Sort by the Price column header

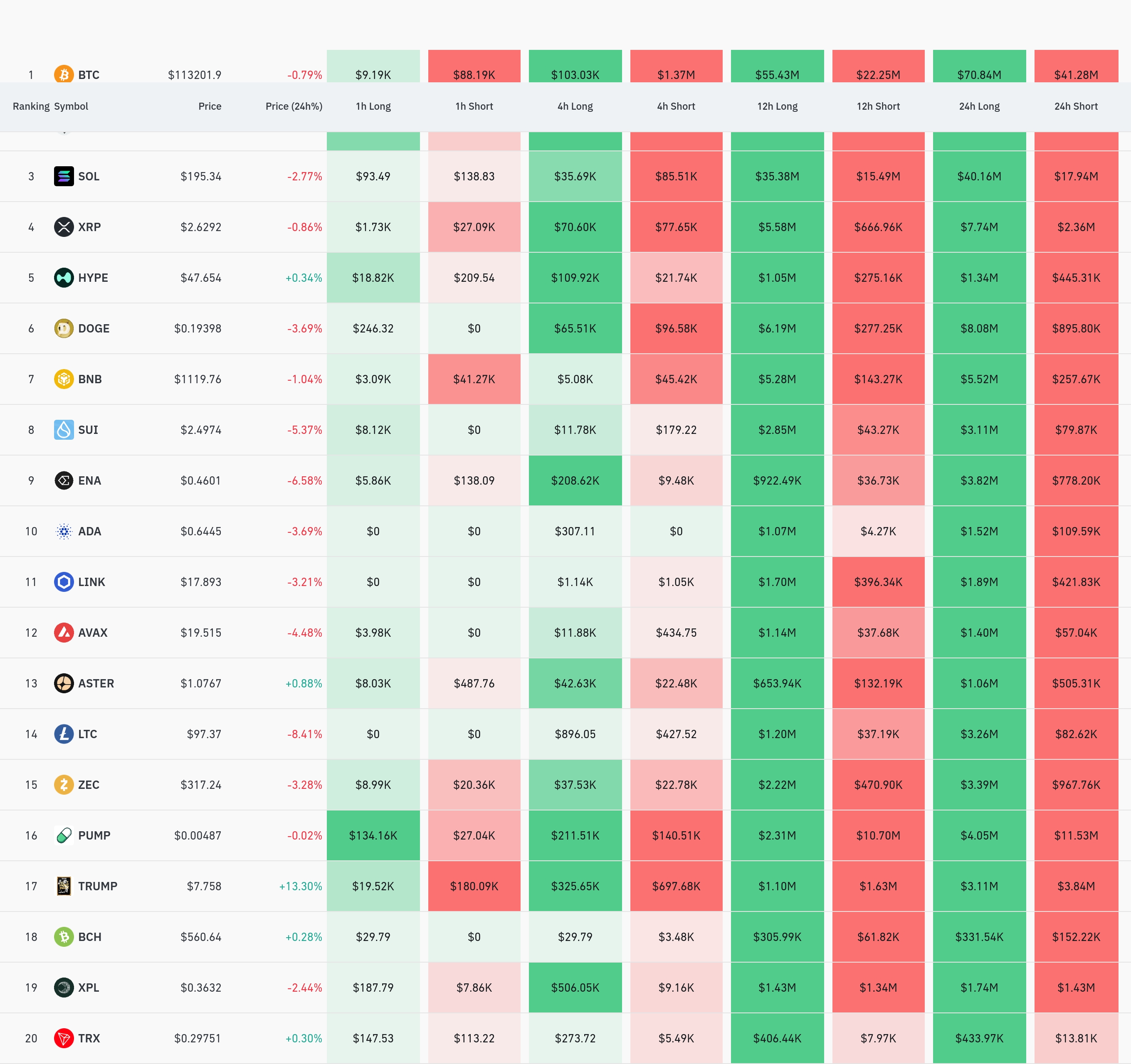(x=210, y=106)
